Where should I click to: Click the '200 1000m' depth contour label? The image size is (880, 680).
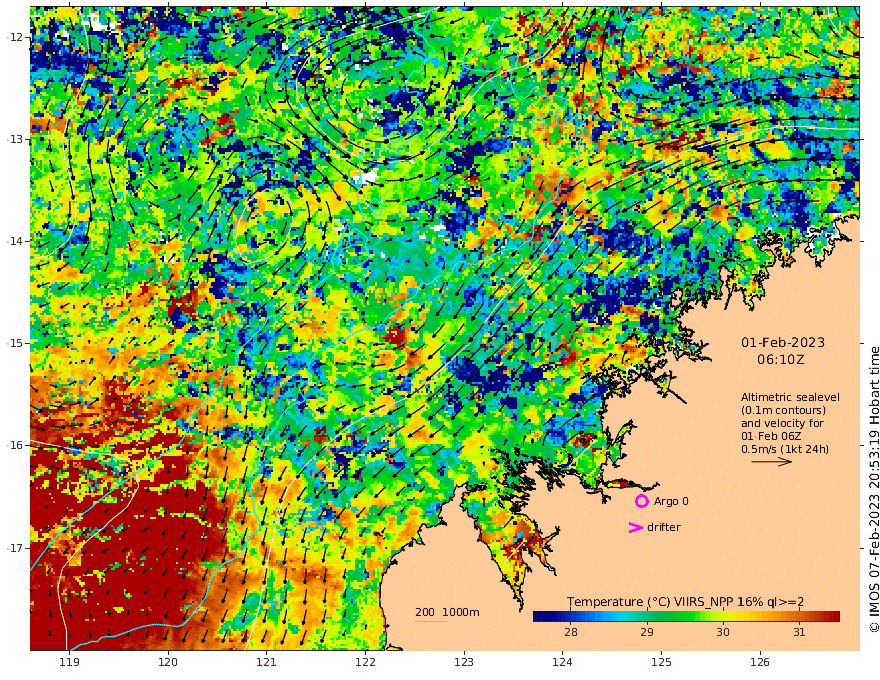(447, 612)
